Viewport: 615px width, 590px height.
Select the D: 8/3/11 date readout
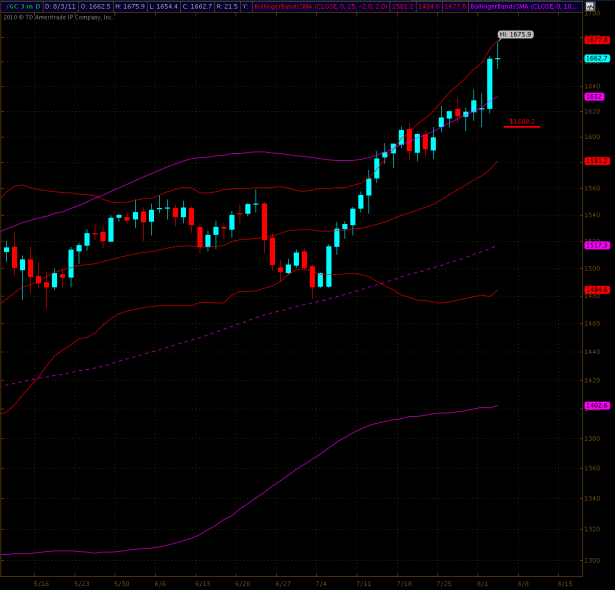click(60, 7)
